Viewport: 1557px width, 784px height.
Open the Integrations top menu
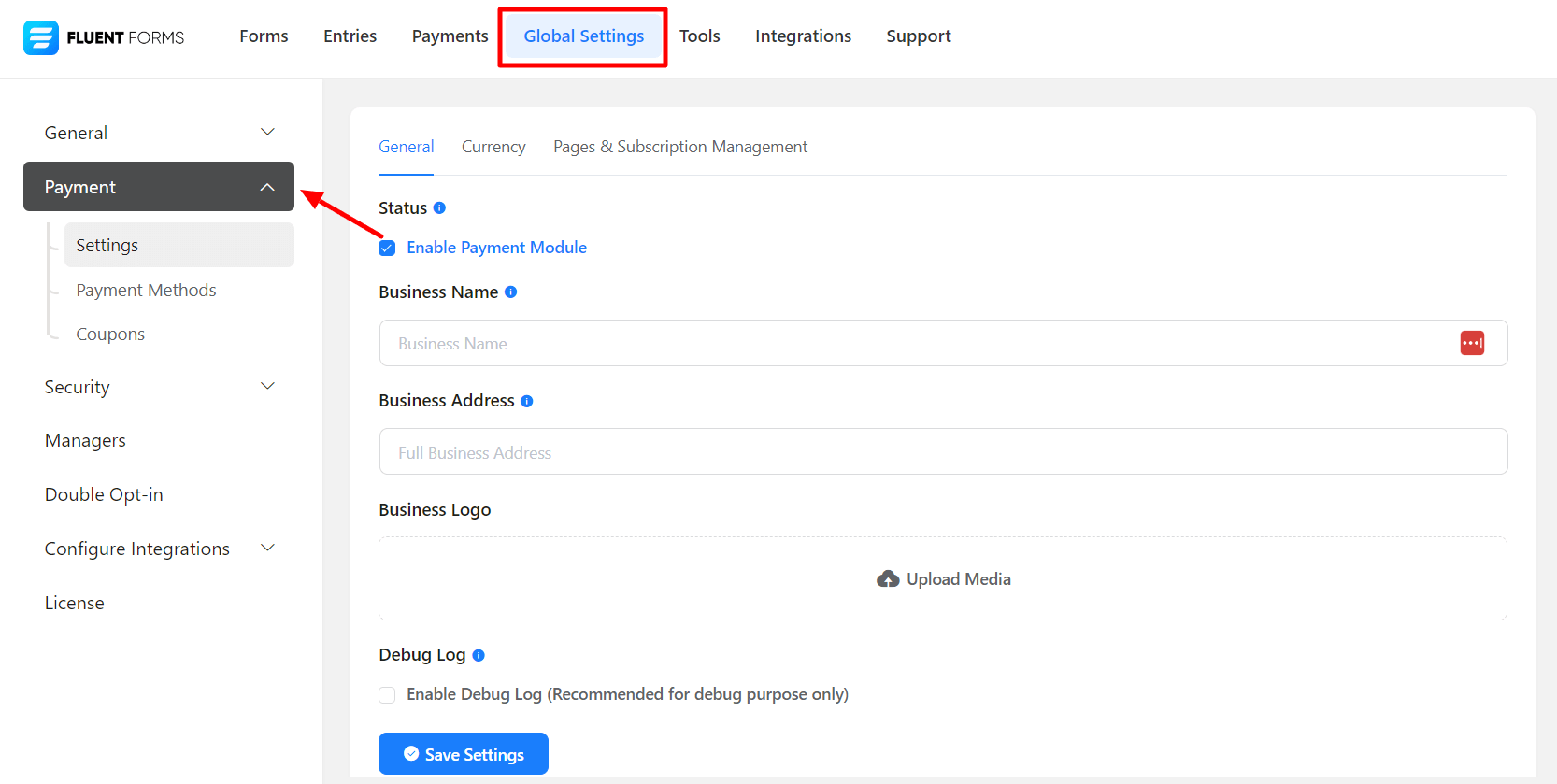click(803, 36)
